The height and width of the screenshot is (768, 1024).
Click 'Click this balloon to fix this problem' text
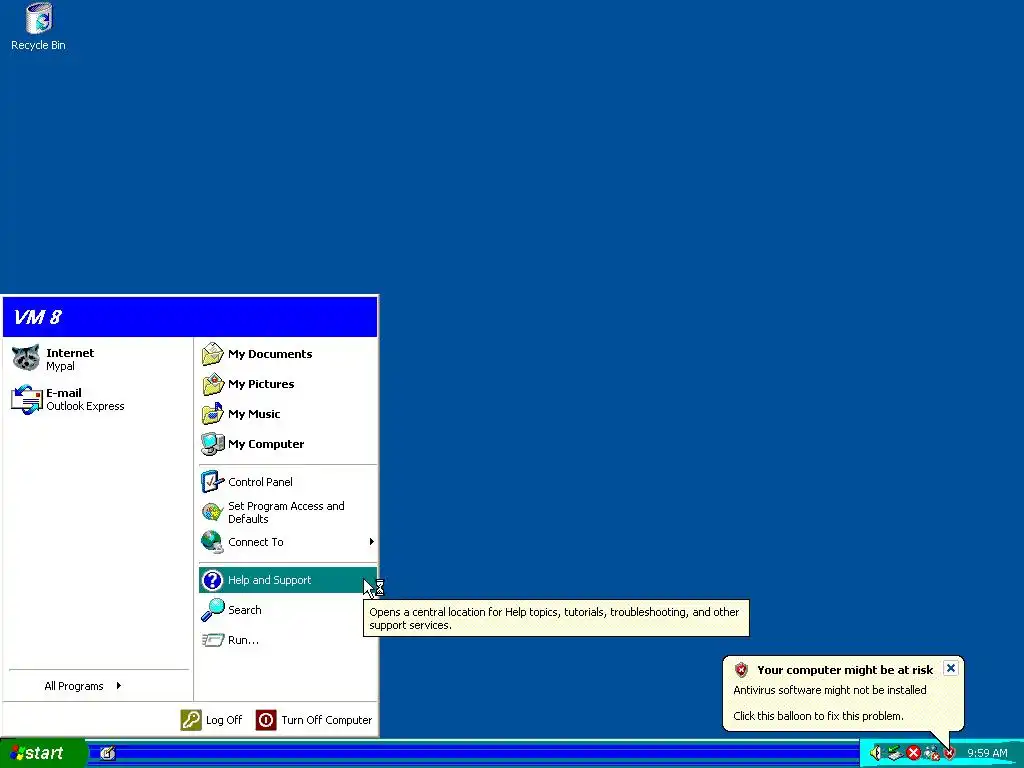818,716
